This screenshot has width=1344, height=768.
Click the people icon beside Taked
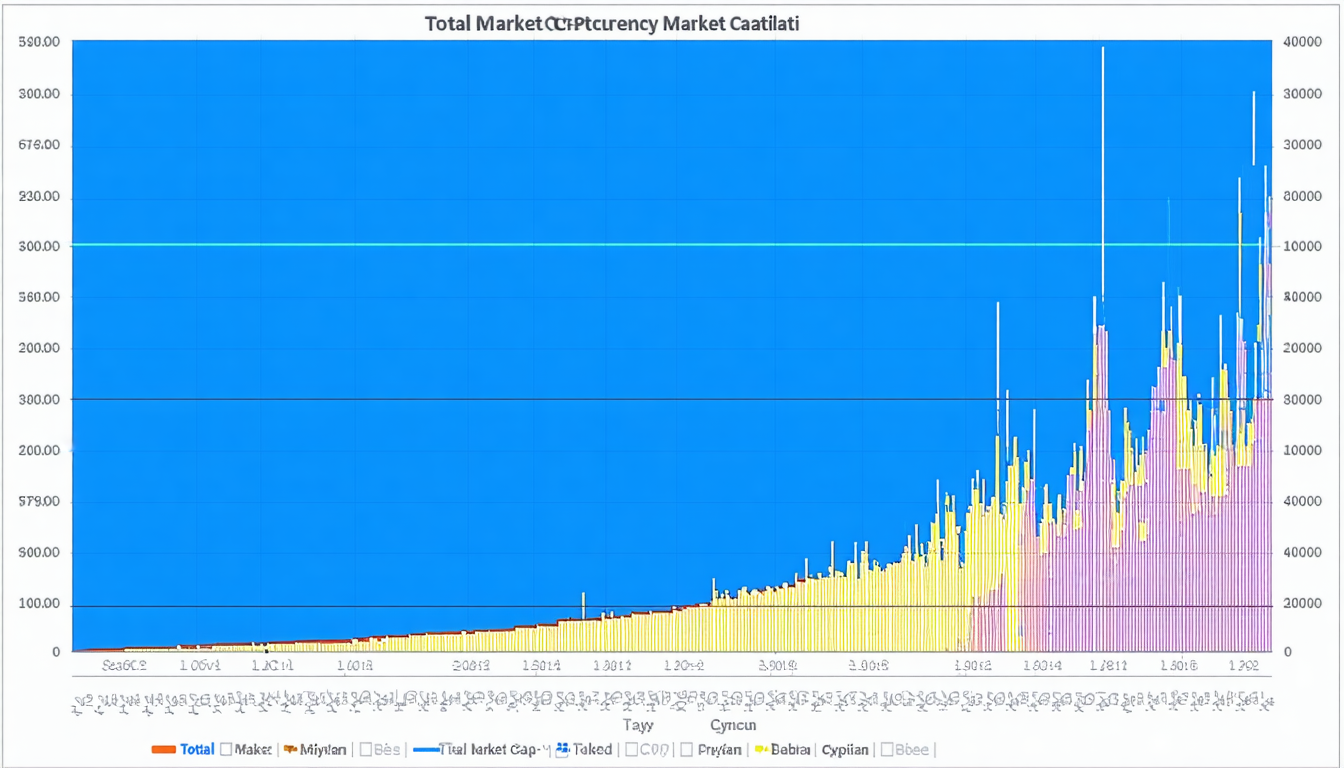tap(562, 749)
